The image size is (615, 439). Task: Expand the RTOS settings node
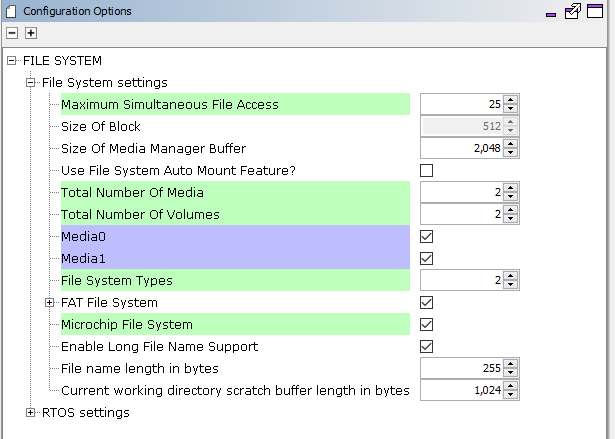[31, 412]
